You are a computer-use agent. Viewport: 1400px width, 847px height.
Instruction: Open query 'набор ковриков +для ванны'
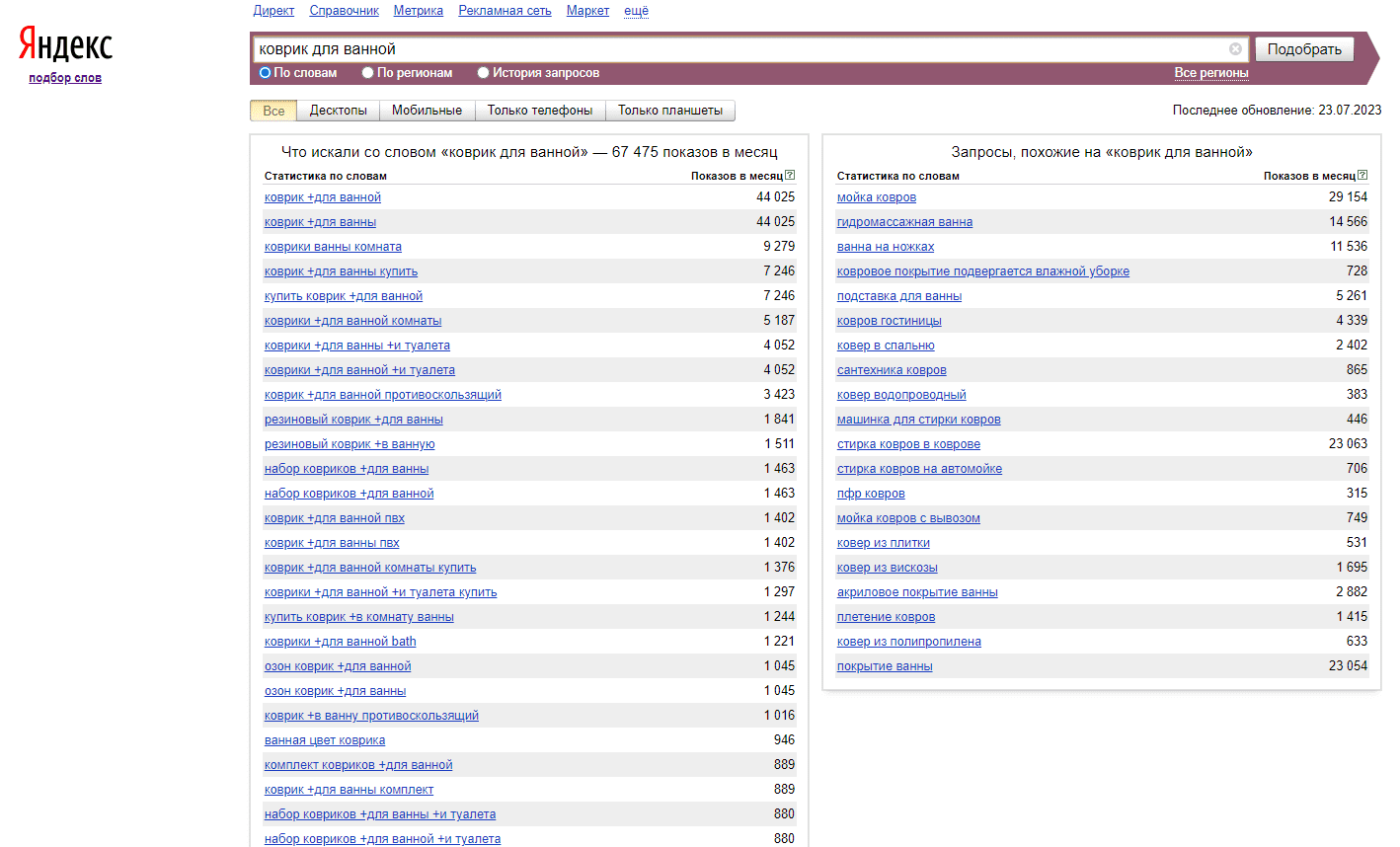tap(347, 469)
